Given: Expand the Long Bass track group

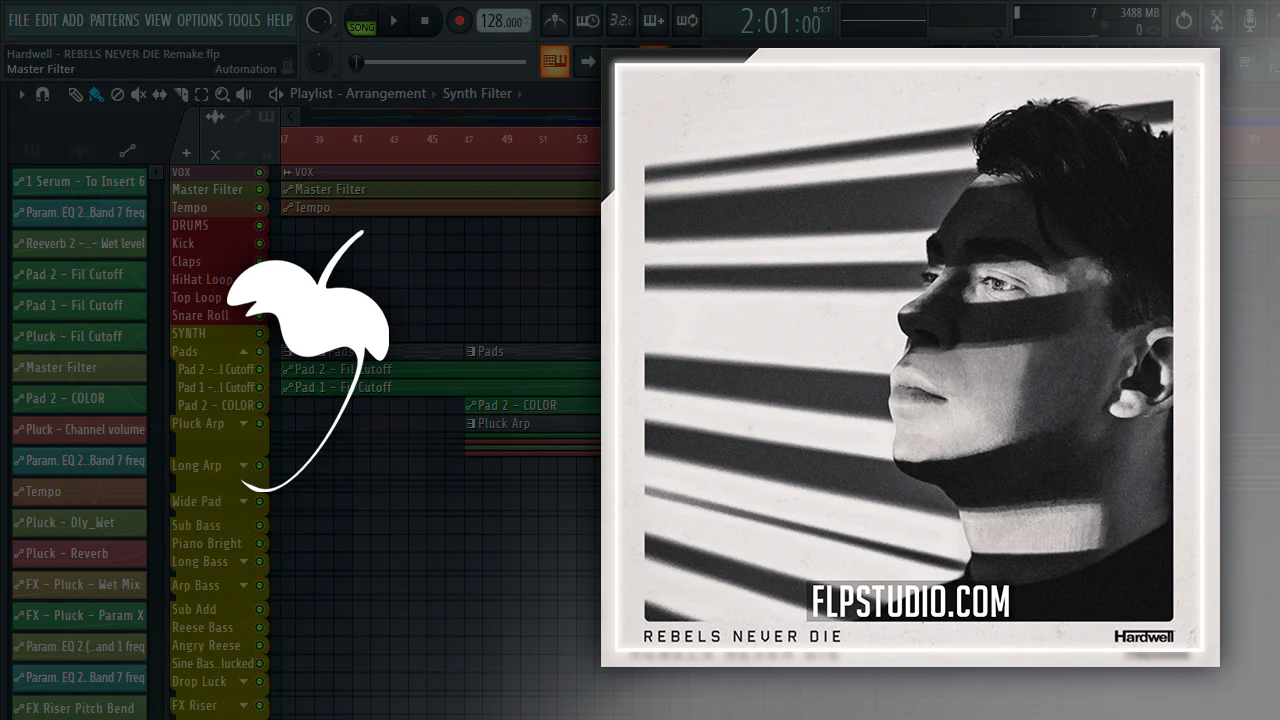Looking at the screenshot, I should [x=243, y=562].
